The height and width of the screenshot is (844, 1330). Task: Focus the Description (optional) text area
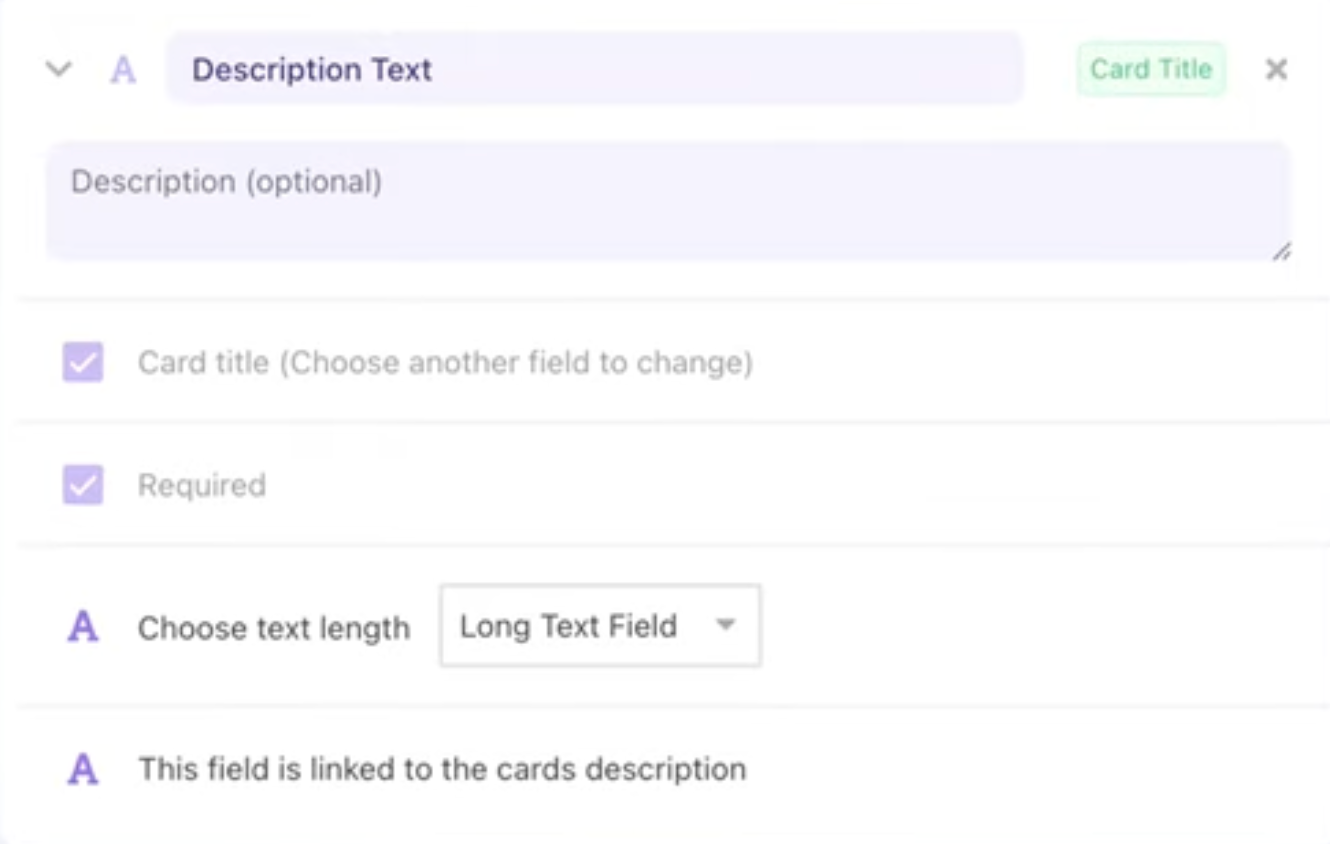pyautogui.click(x=667, y=201)
